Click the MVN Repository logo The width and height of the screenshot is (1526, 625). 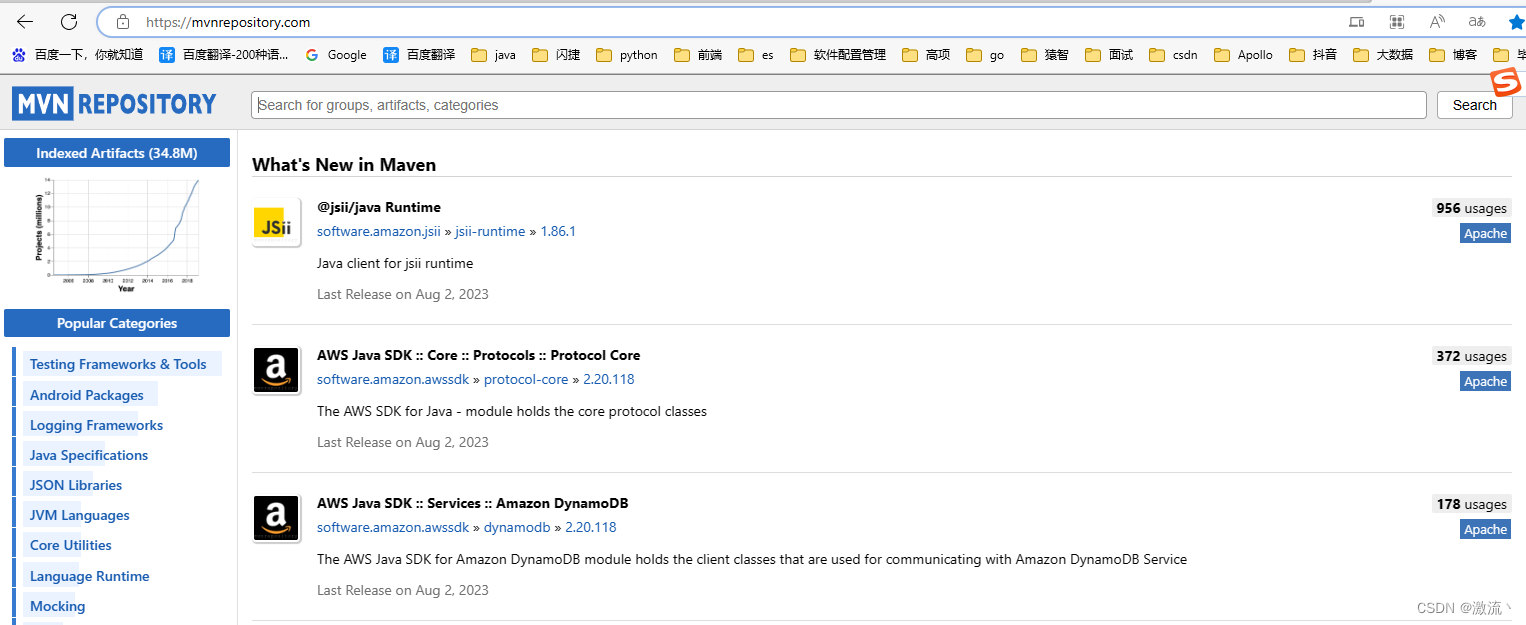coord(114,103)
